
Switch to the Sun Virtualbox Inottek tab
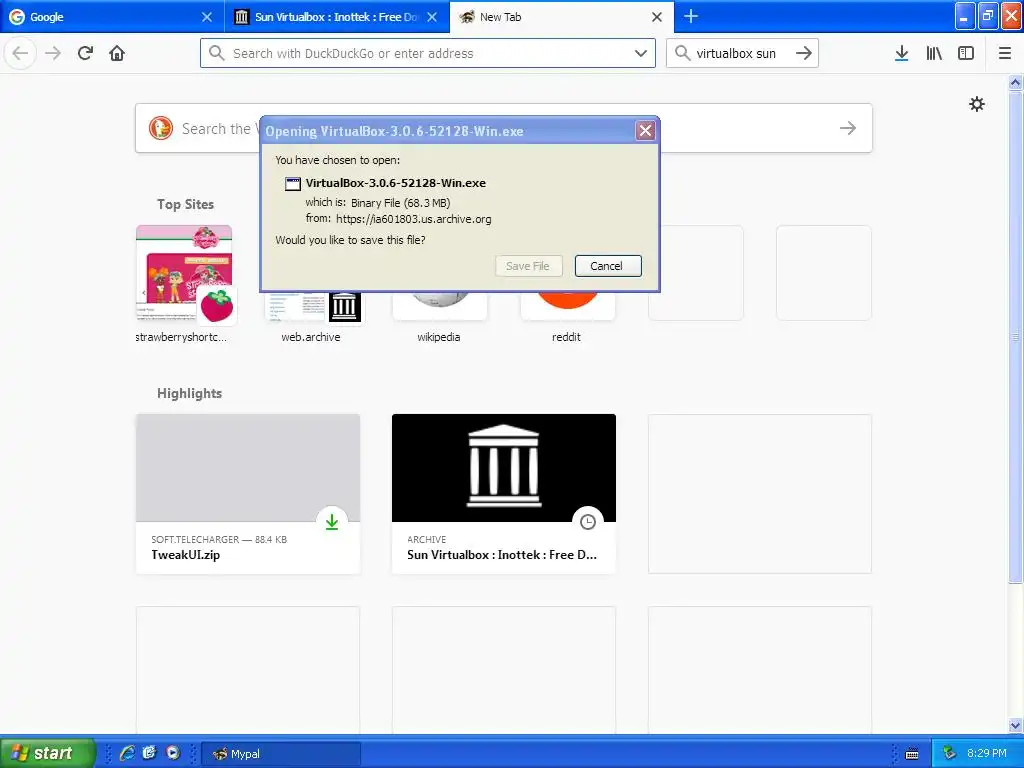click(336, 17)
